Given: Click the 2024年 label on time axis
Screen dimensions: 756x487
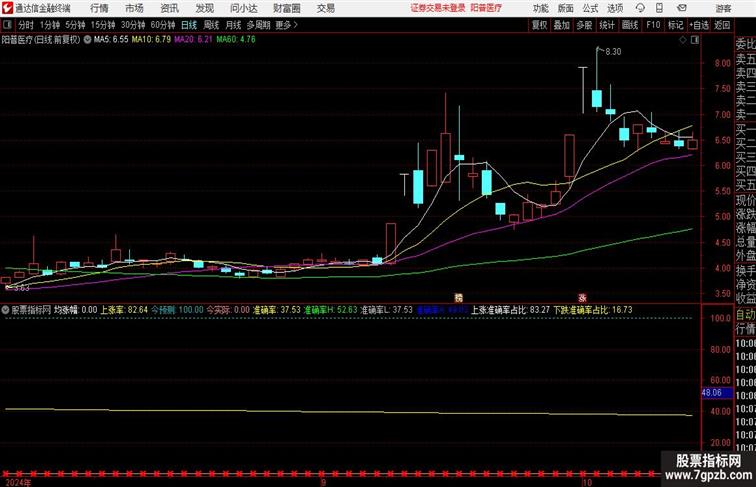Looking at the screenshot, I should coord(18,482).
